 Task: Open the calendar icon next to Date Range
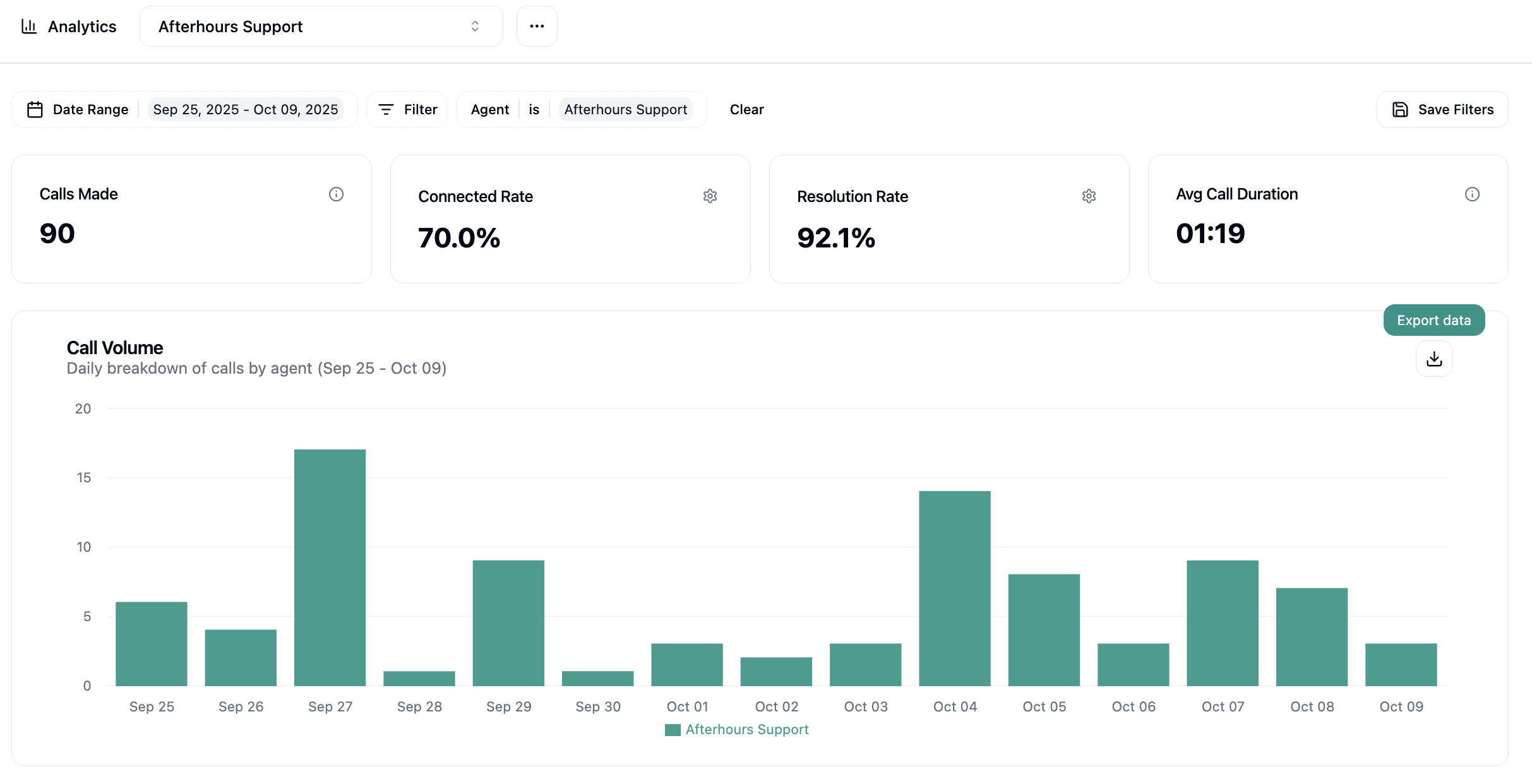[36, 109]
